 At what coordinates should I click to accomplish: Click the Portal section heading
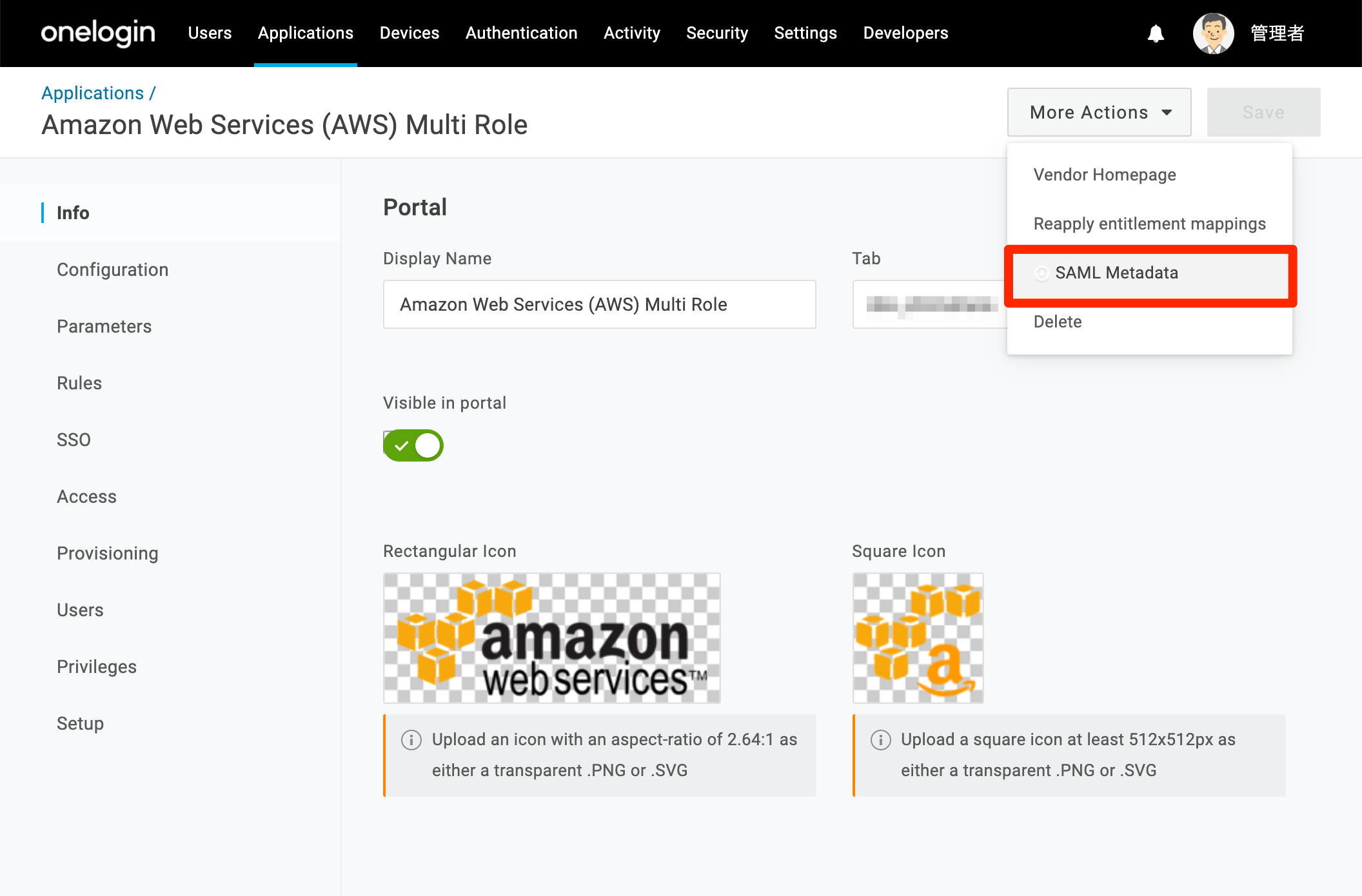pyautogui.click(x=415, y=208)
